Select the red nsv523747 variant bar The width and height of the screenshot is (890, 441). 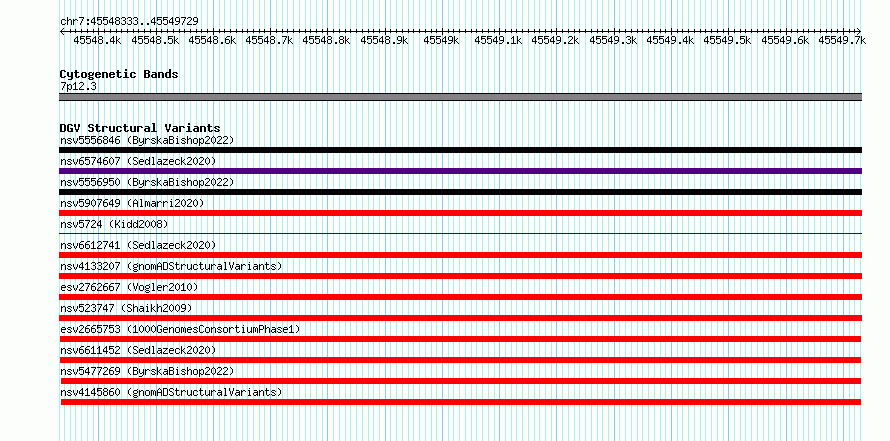460,318
